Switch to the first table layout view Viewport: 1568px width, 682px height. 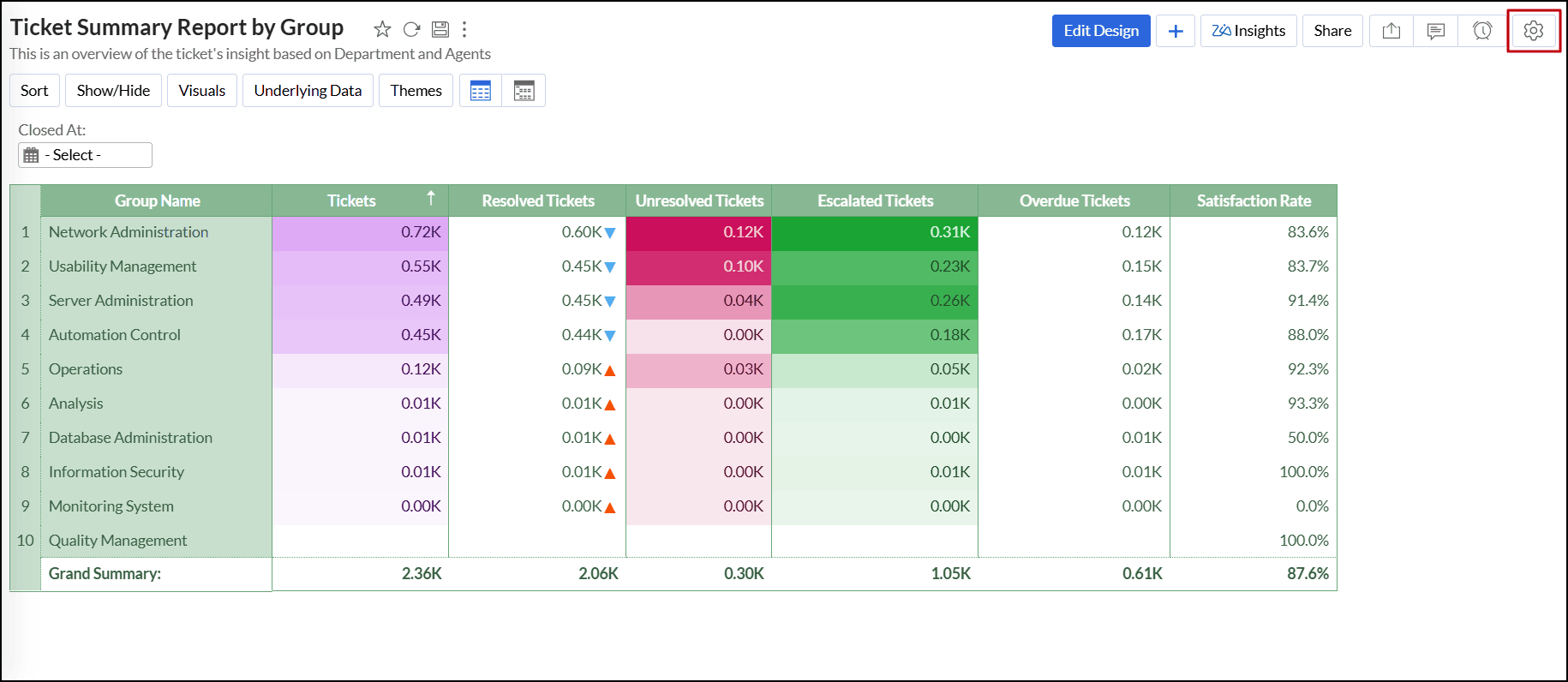(481, 91)
